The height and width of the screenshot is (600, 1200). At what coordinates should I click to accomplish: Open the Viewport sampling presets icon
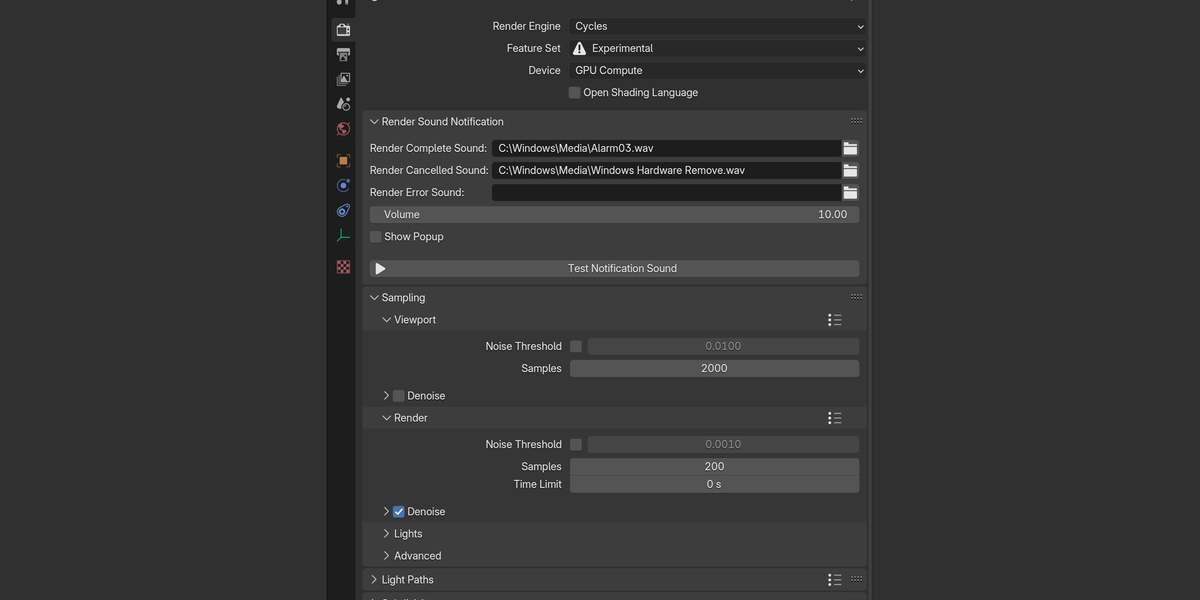tap(835, 320)
